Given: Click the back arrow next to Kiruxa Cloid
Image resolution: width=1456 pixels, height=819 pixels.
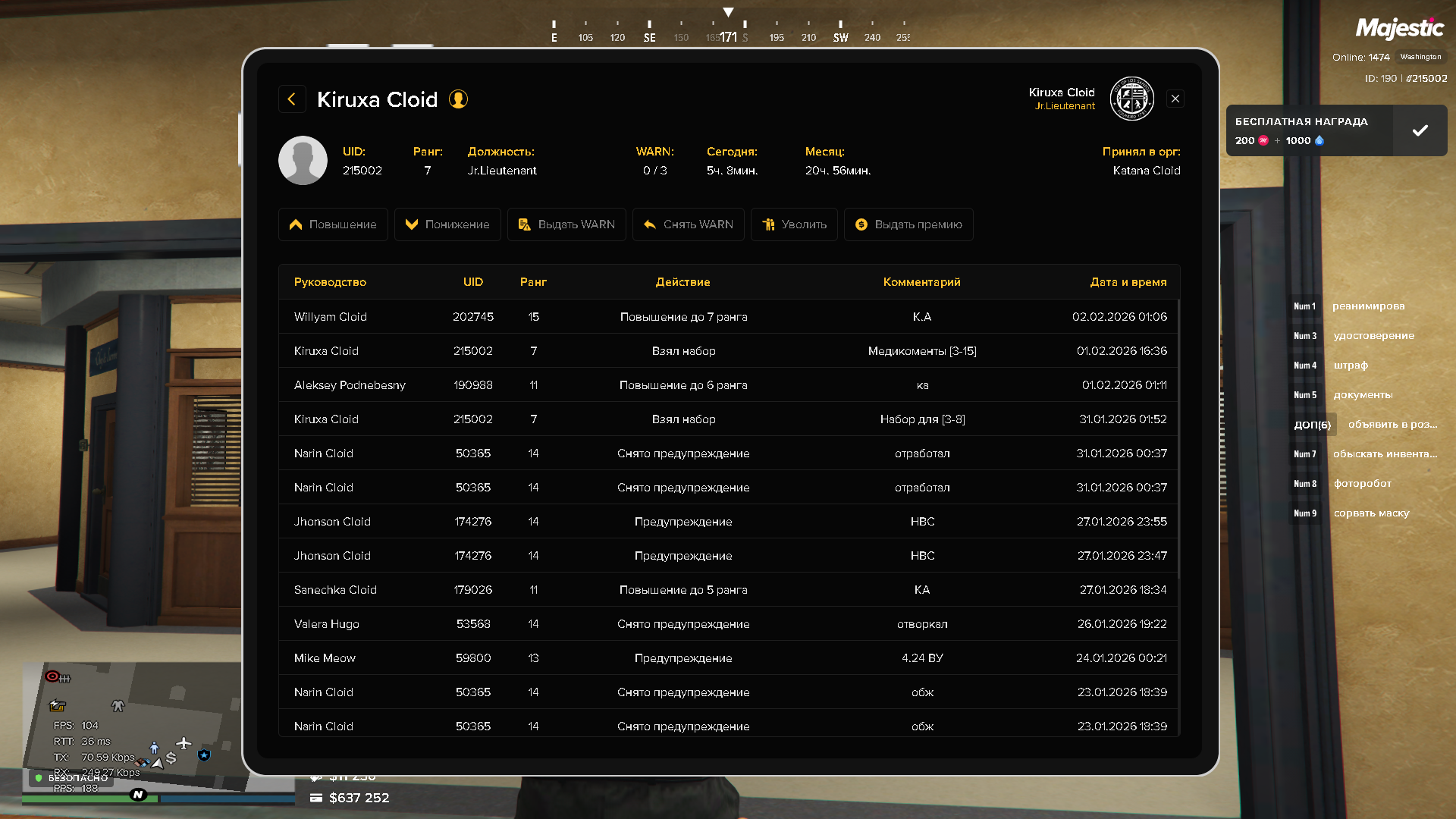Looking at the screenshot, I should point(292,99).
